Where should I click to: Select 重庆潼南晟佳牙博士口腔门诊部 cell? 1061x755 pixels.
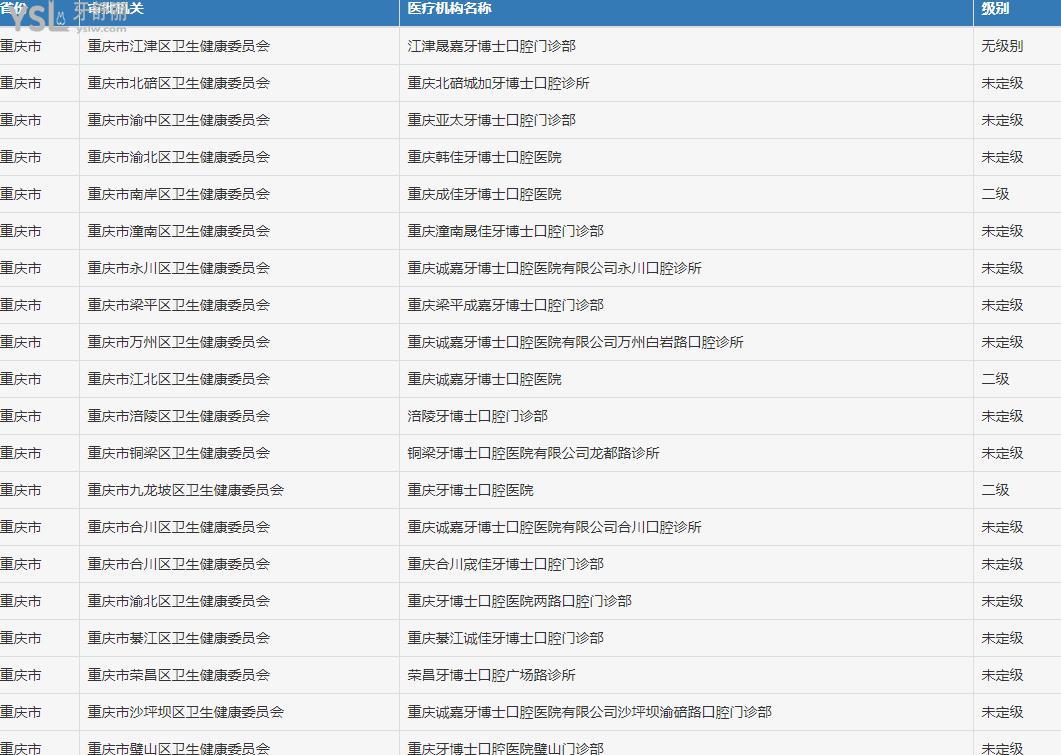click(x=505, y=231)
